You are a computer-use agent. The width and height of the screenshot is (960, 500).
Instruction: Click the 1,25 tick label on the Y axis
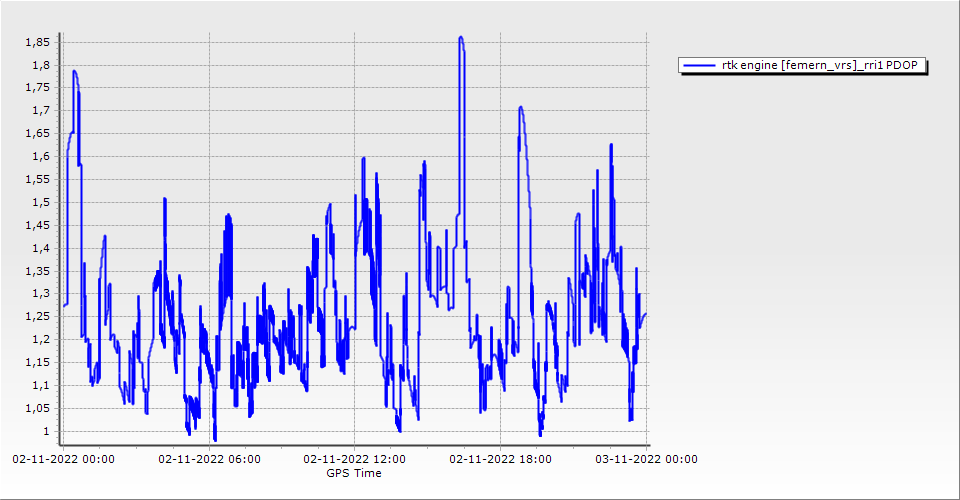(x=39, y=317)
